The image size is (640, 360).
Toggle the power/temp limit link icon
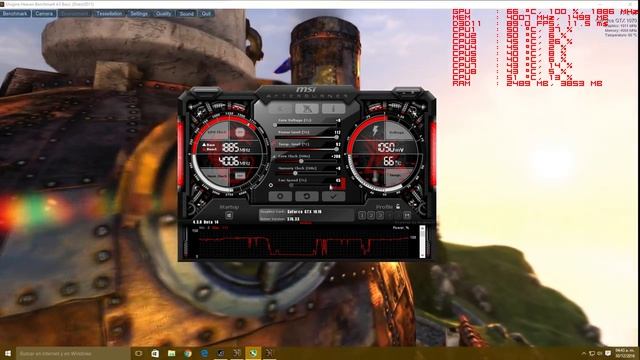click(x=275, y=144)
